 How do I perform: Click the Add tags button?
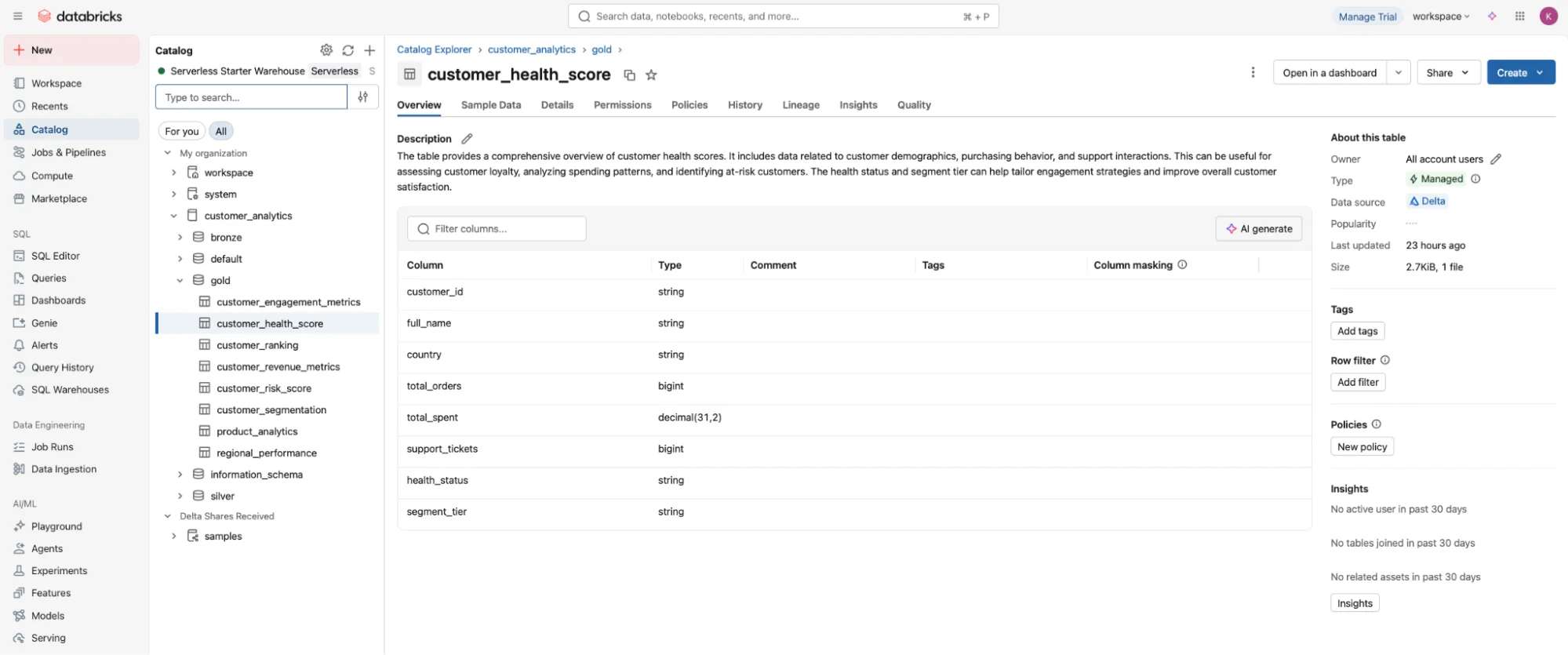pyautogui.click(x=1358, y=331)
